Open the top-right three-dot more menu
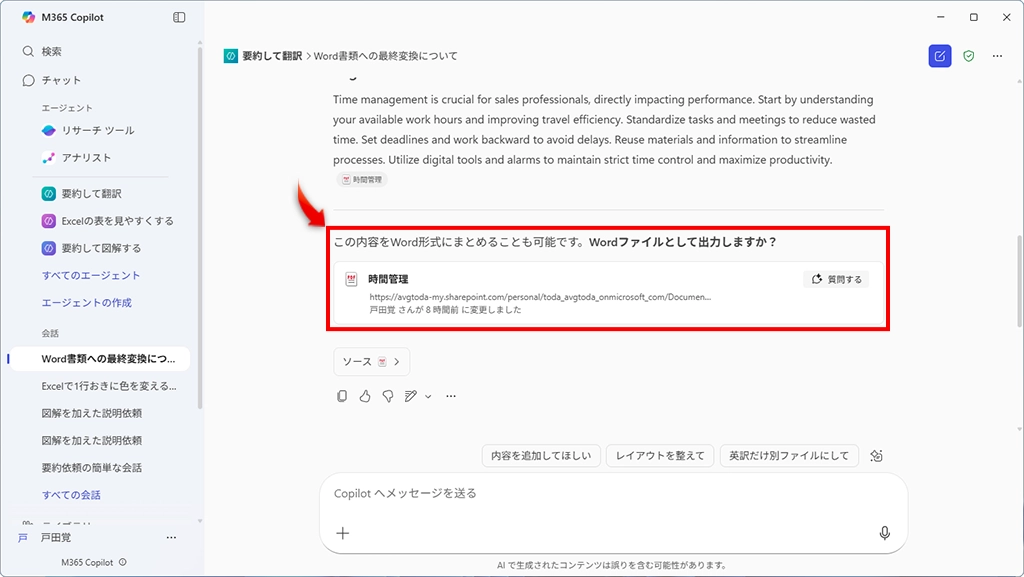The height and width of the screenshot is (577, 1024). pos(997,56)
